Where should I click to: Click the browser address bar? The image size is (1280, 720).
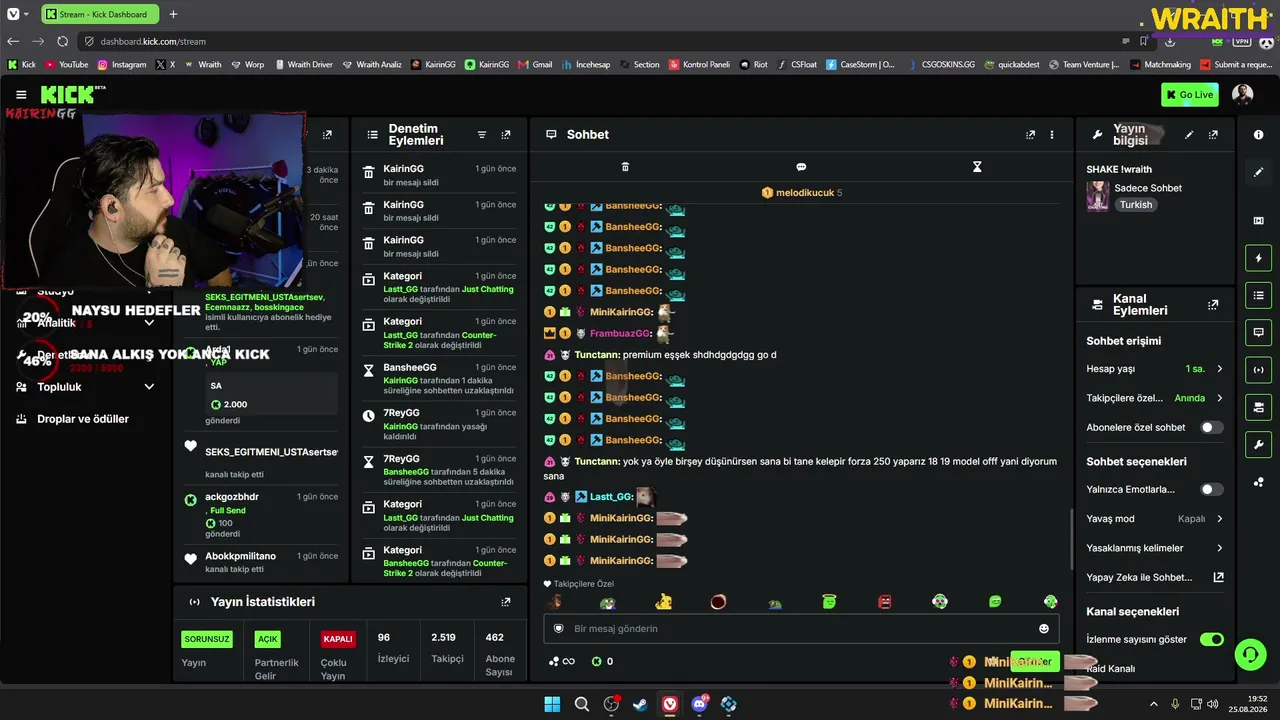point(600,41)
